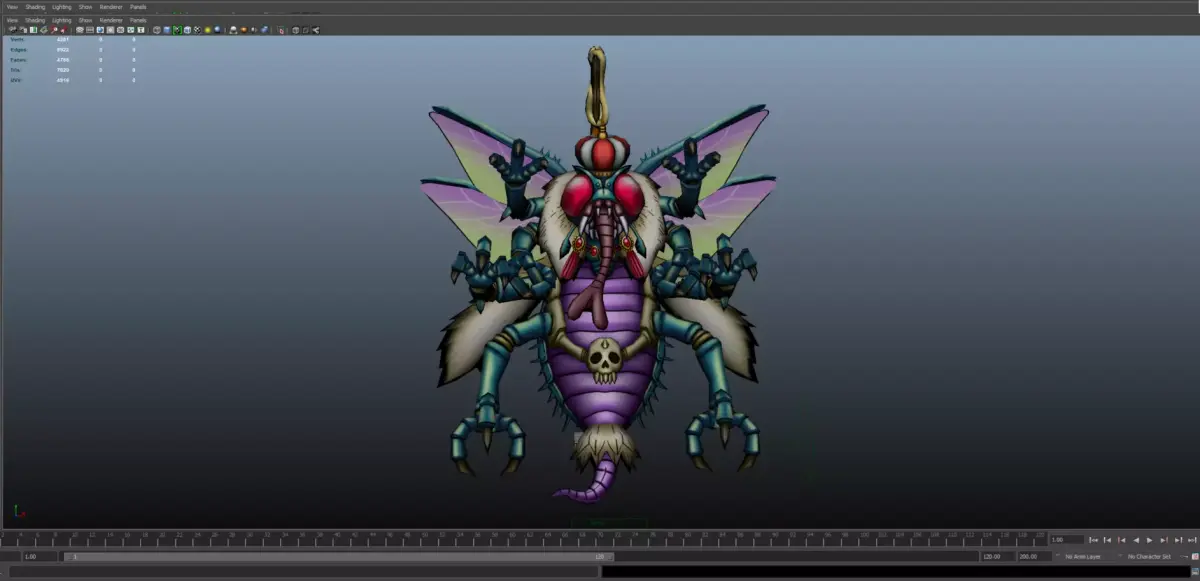Toggle the Field Chart icon

click(120, 30)
